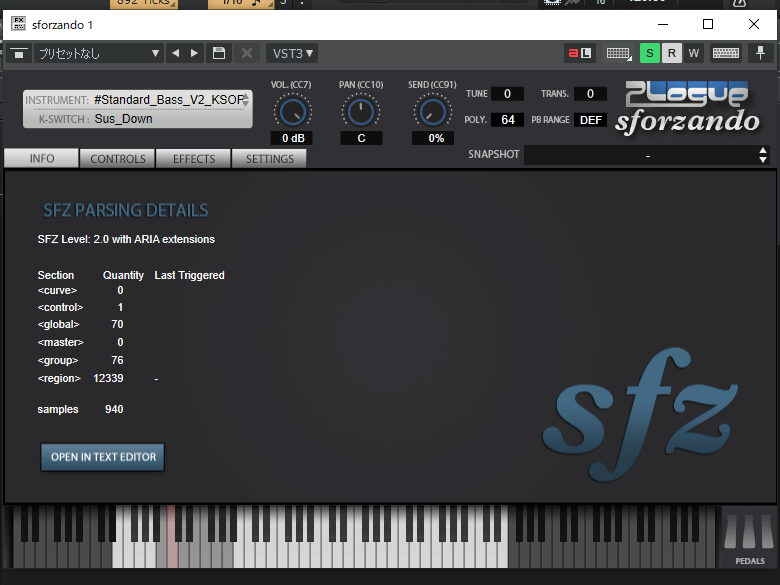Viewport: 780px width, 585px height.
Task: Toggle automation Read R button
Action: (x=672, y=53)
